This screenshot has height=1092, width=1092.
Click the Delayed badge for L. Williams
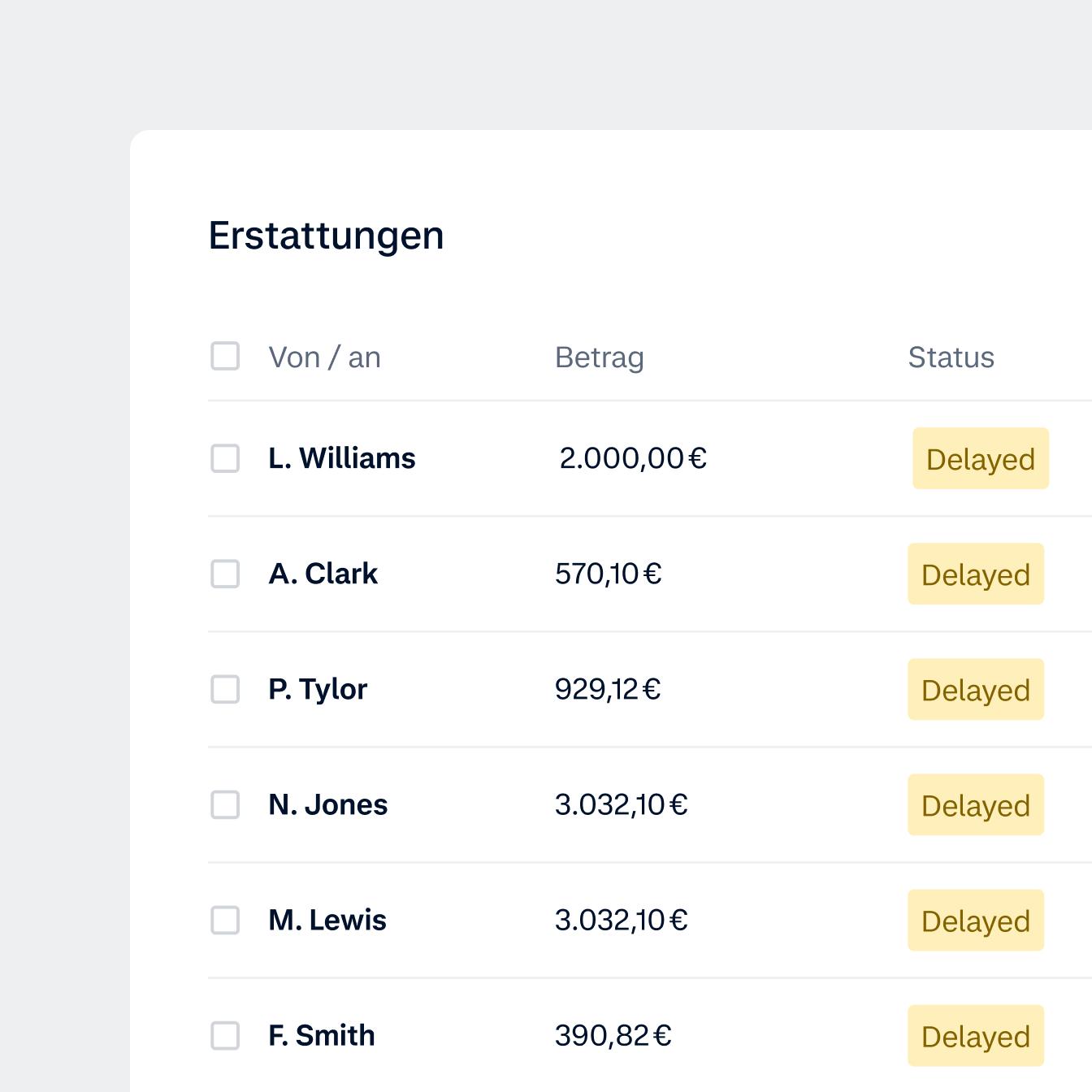(980, 459)
